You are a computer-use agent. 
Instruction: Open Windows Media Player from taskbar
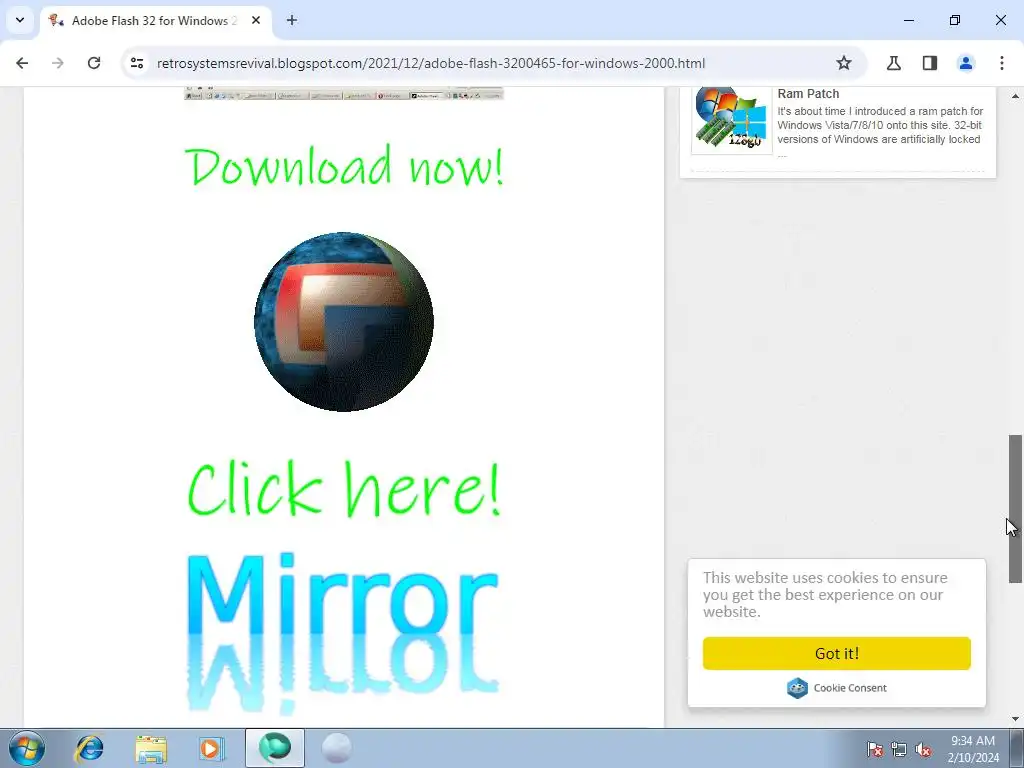(211, 748)
